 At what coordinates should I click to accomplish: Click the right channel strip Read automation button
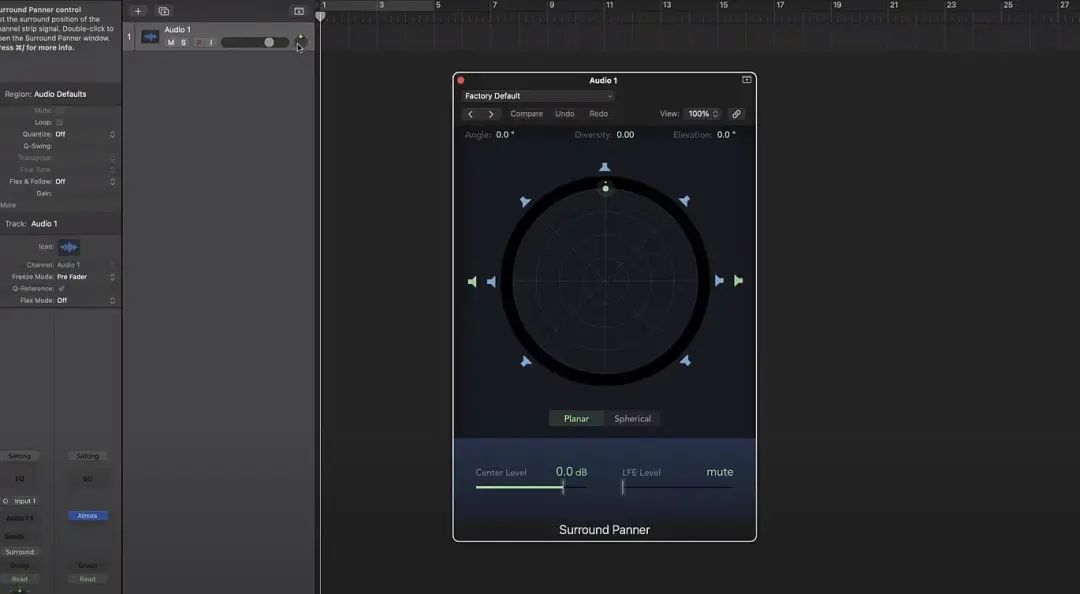[87, 579]
